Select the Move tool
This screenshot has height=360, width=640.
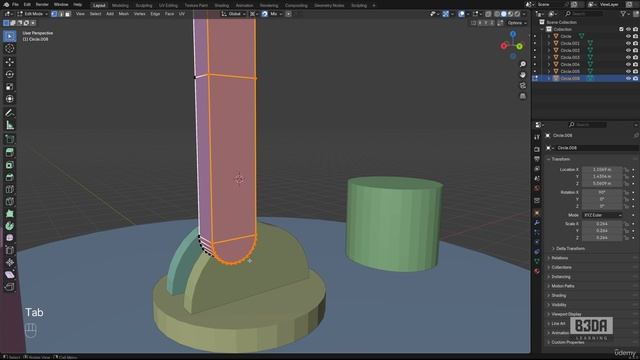[x=10, y=62]
